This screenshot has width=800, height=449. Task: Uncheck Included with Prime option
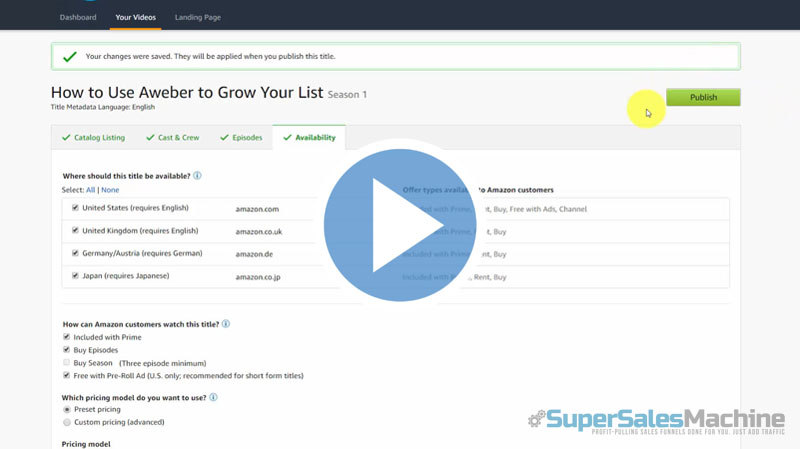click(67, 338)
